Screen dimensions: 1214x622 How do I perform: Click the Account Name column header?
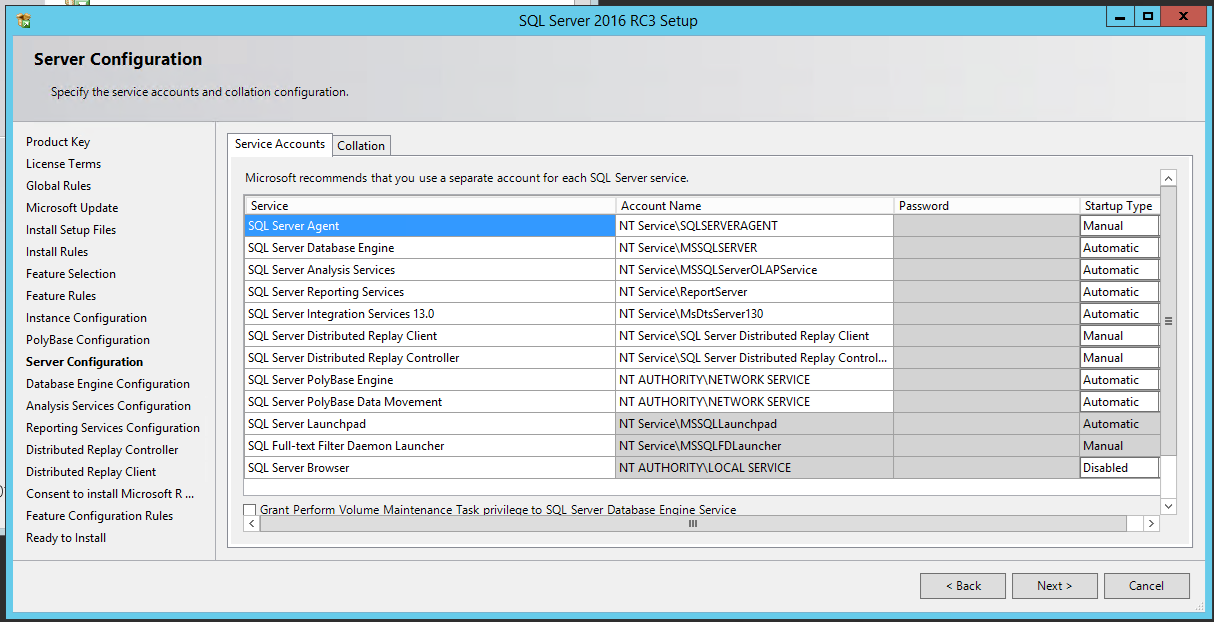(x=755, y=206)
